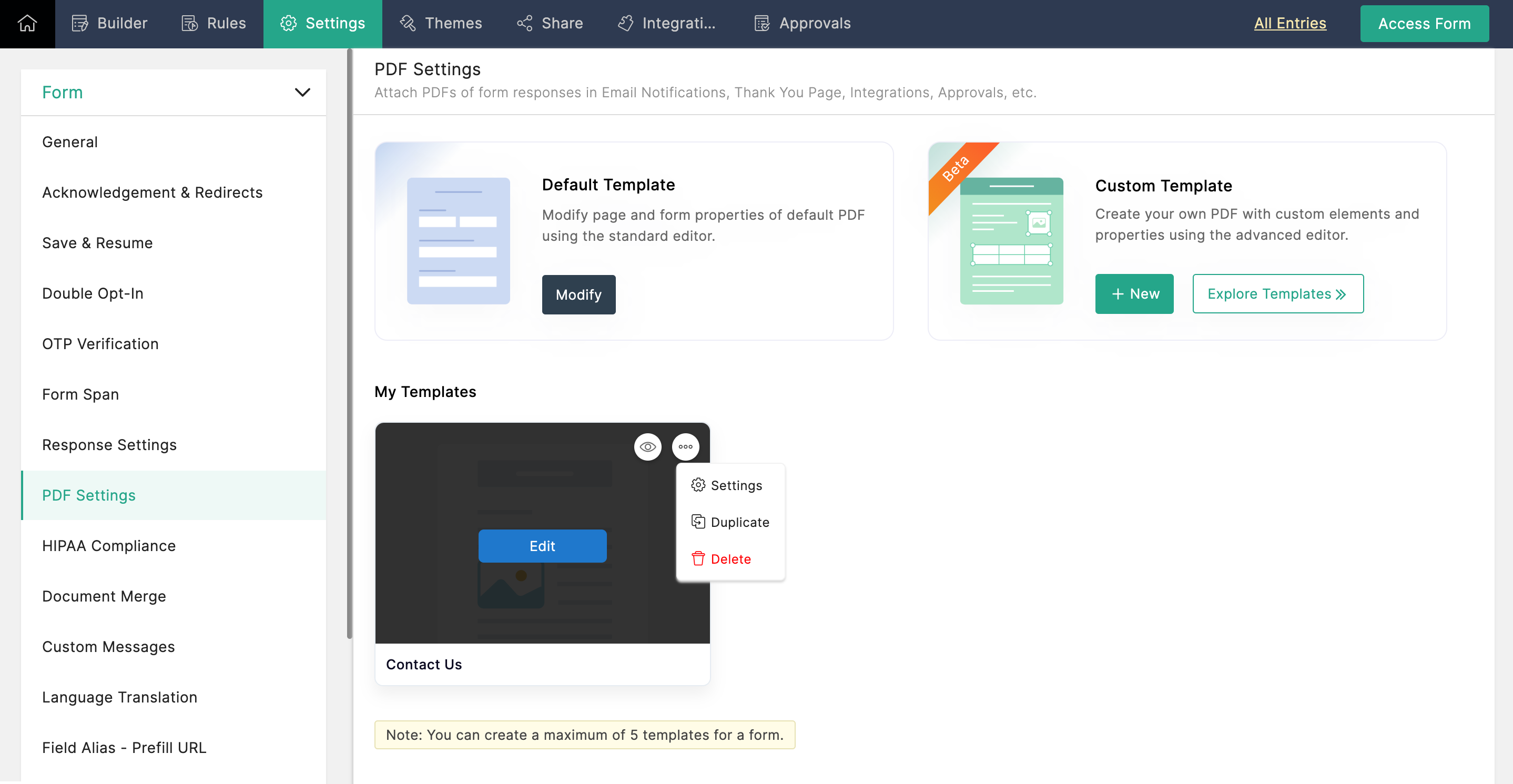Preview Contact Us template via eye icon
The width and height of the screenshot is (1513, 784).
click(x=647, y=447)
